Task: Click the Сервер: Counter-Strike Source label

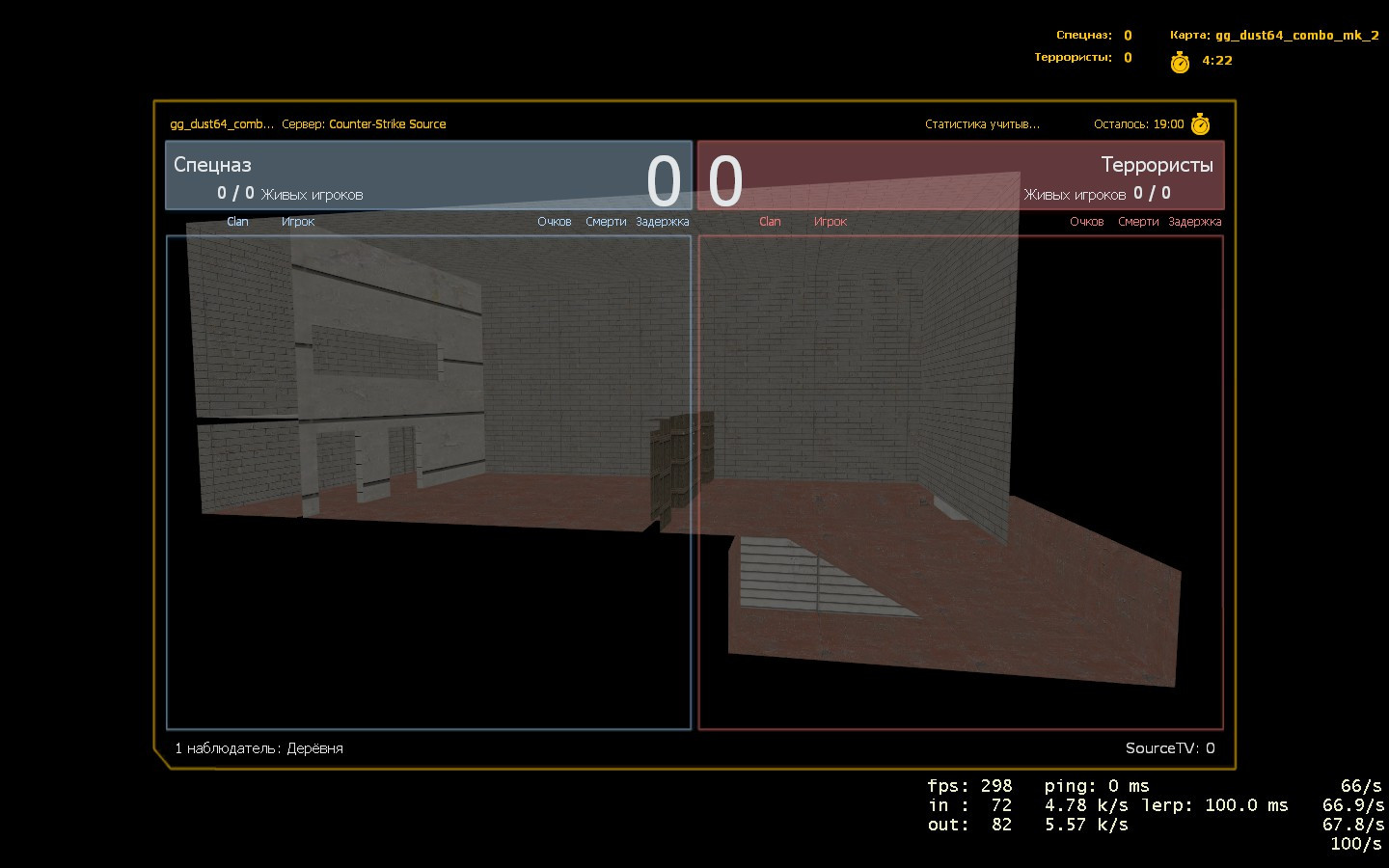Action: point(364,124)
